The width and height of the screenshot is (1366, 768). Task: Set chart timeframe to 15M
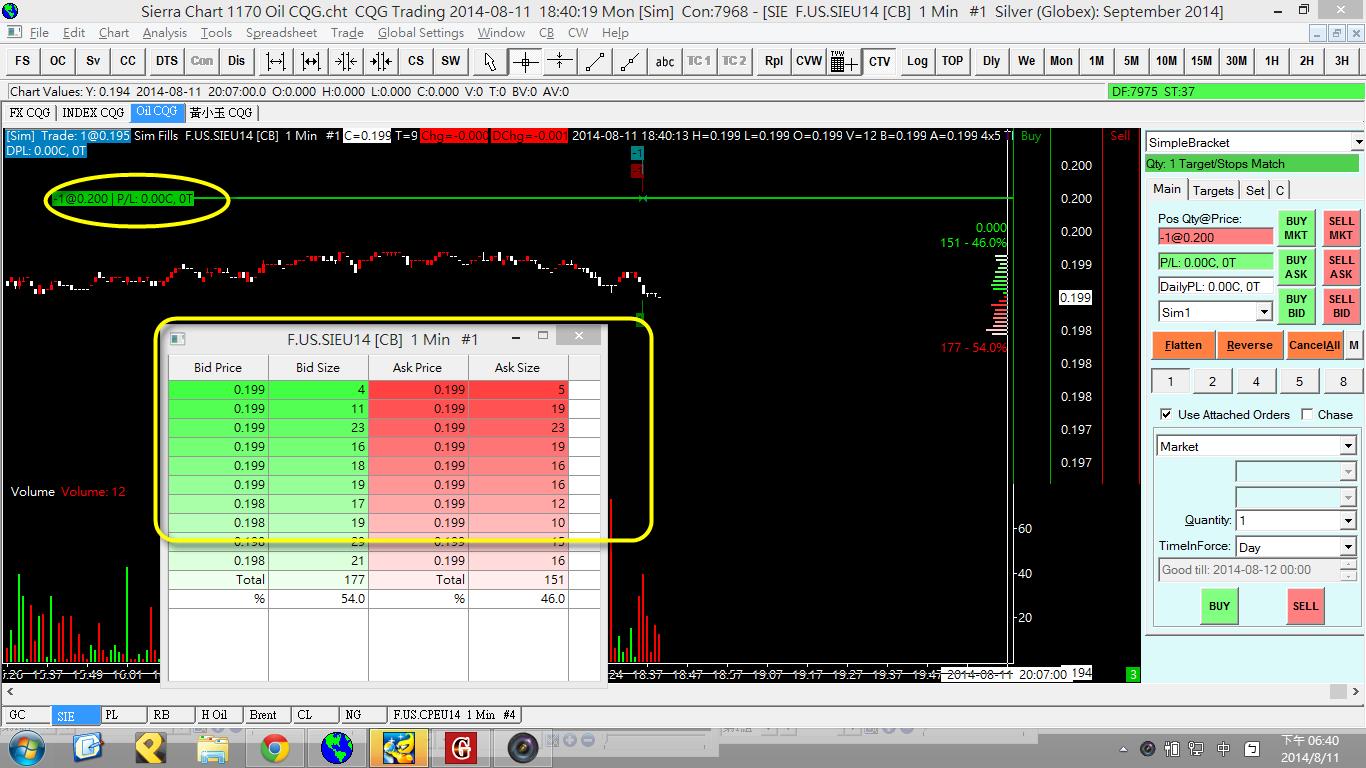[x=1201, y=61]
